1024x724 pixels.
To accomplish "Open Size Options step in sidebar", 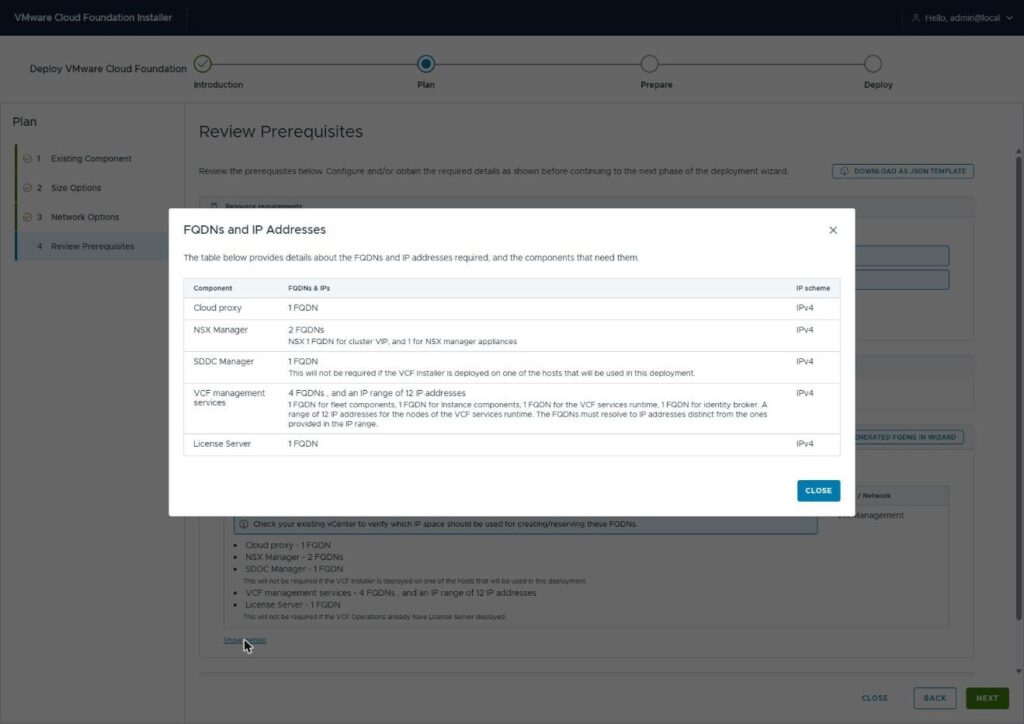I will click(76, 188).
